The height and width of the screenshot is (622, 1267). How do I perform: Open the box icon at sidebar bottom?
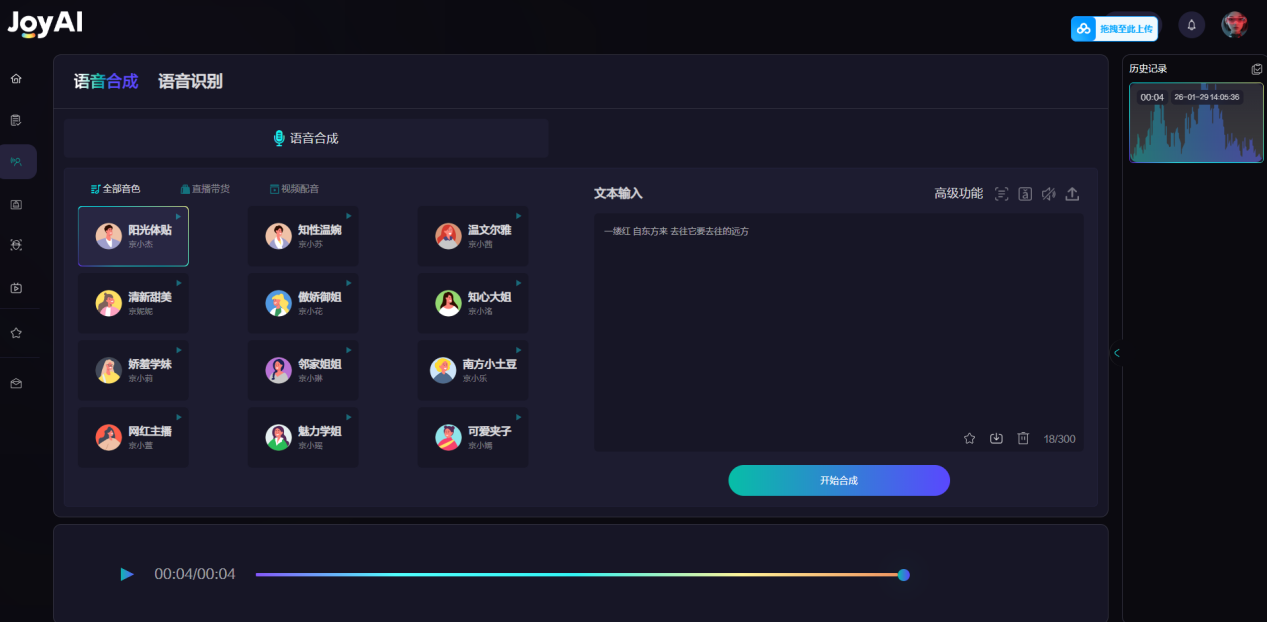[x=16, y=383]
